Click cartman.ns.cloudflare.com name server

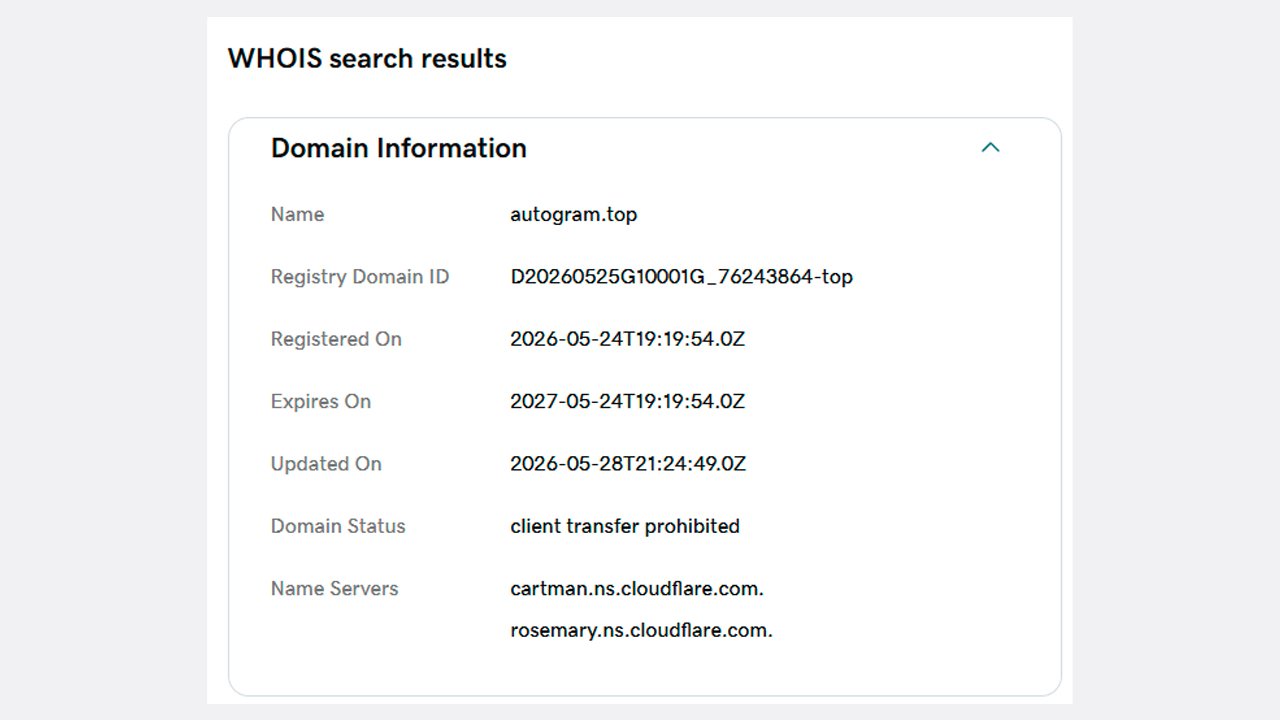coord(637,589)
